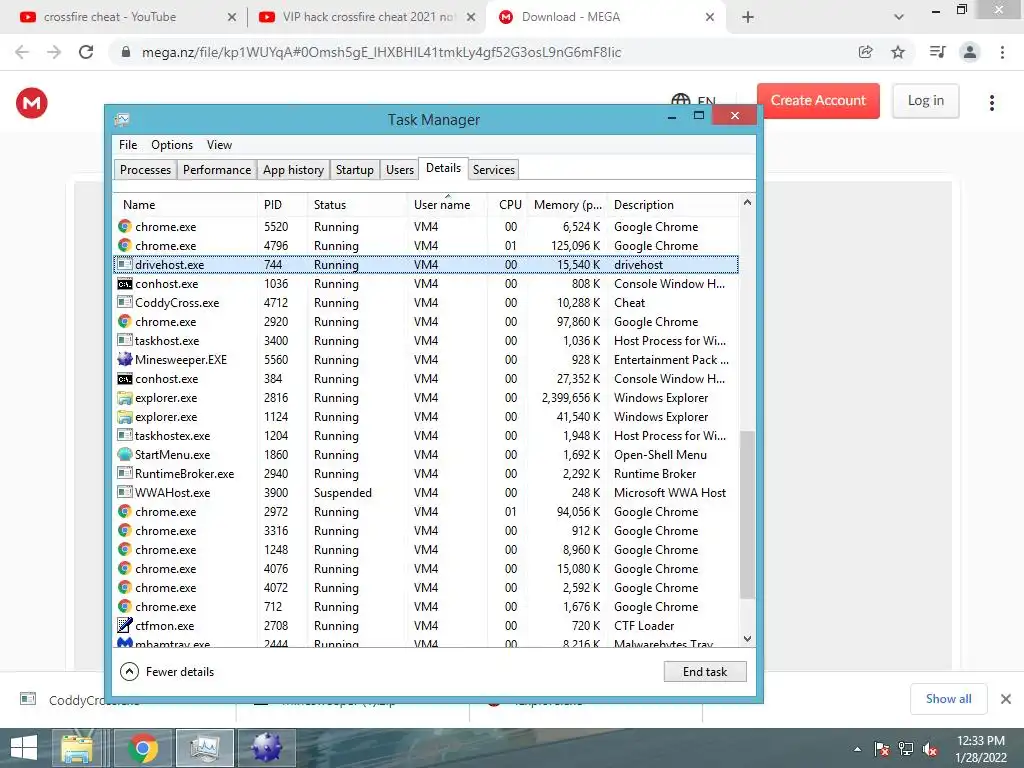
Task: Close the Chrome downloads bar
Action: tap(1006, 699)
